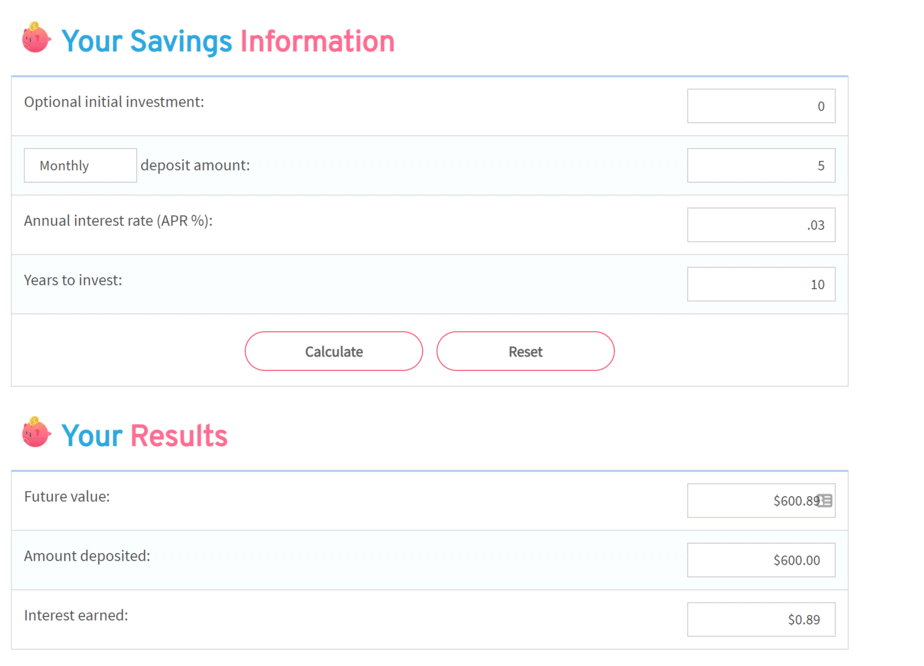Select the Amount deposited result field
Viewport: 924px width, 666px height.
761,561
